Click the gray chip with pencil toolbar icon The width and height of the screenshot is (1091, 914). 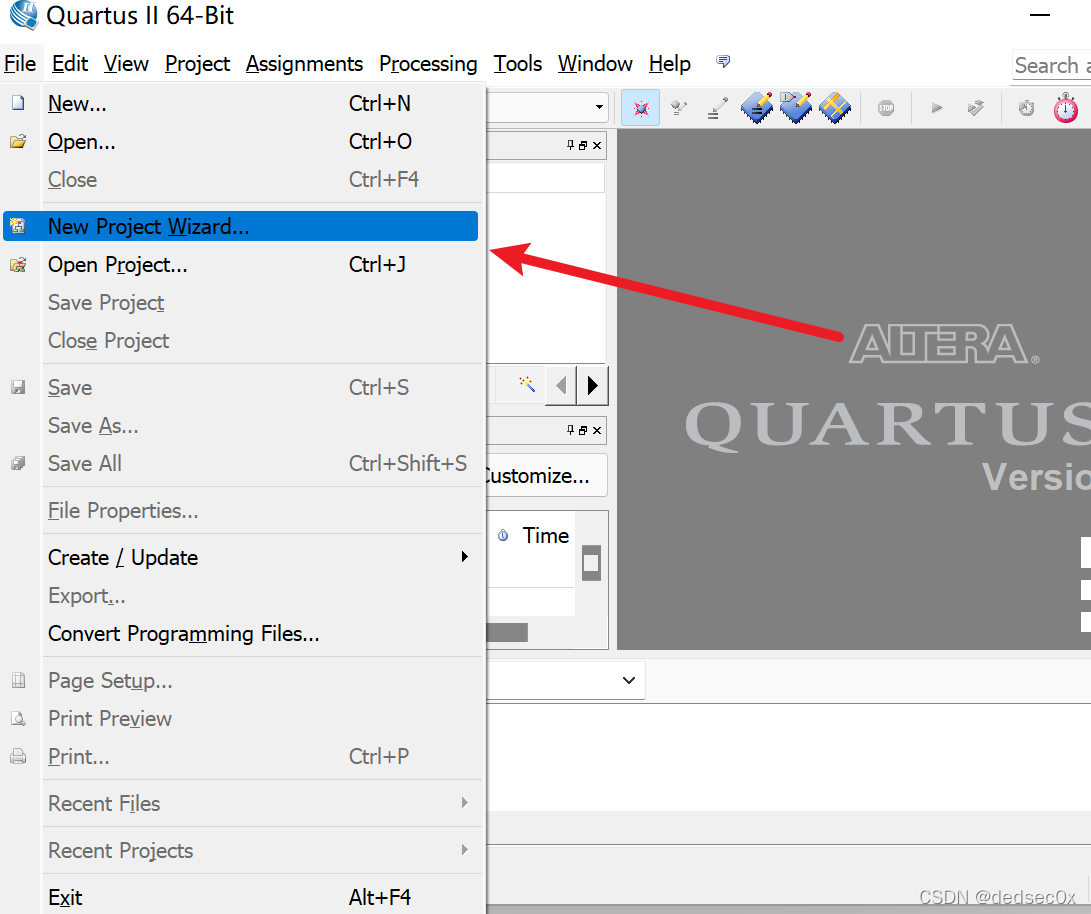tap(678, 108)
